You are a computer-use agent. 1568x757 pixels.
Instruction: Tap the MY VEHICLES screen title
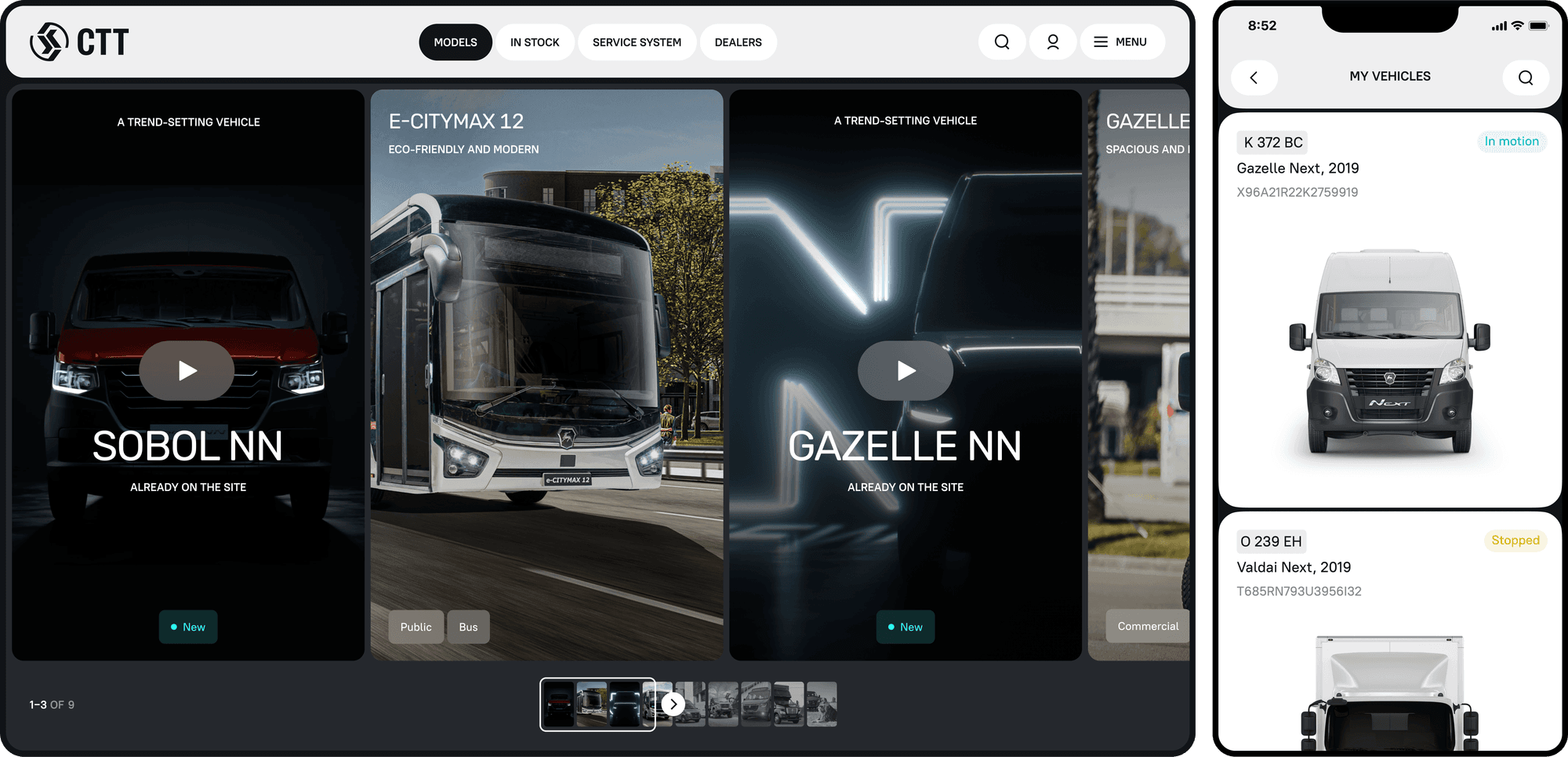(x=1390, y=76)
